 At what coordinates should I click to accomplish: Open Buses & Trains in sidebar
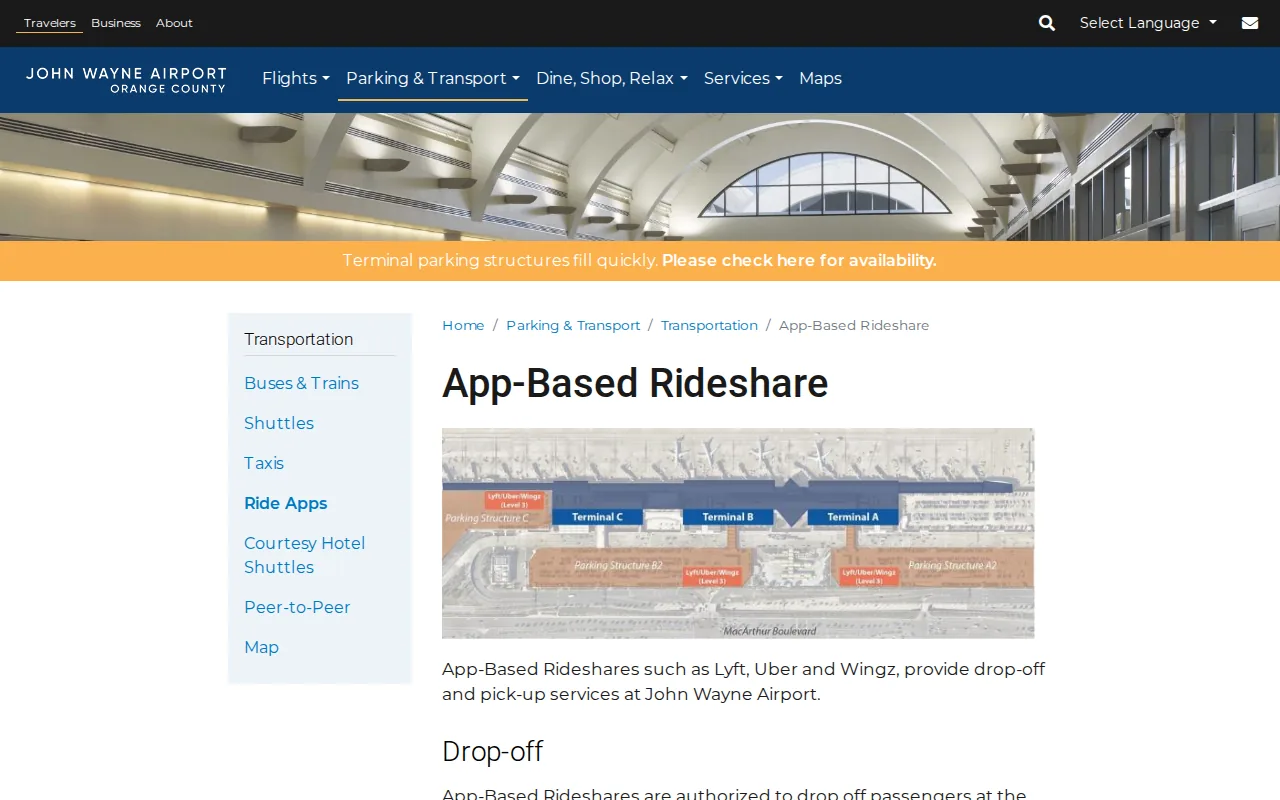click(x=301, y=383)
